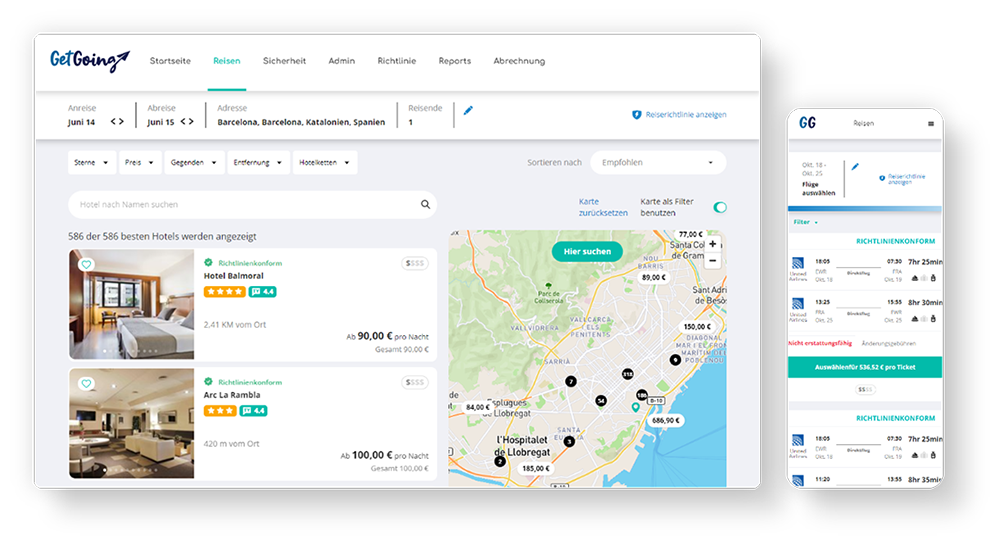The image size is (1000, 545).
Task: Toggle the 'Karte als Filter benutzen' switch
Action: [x=720, y=207]
